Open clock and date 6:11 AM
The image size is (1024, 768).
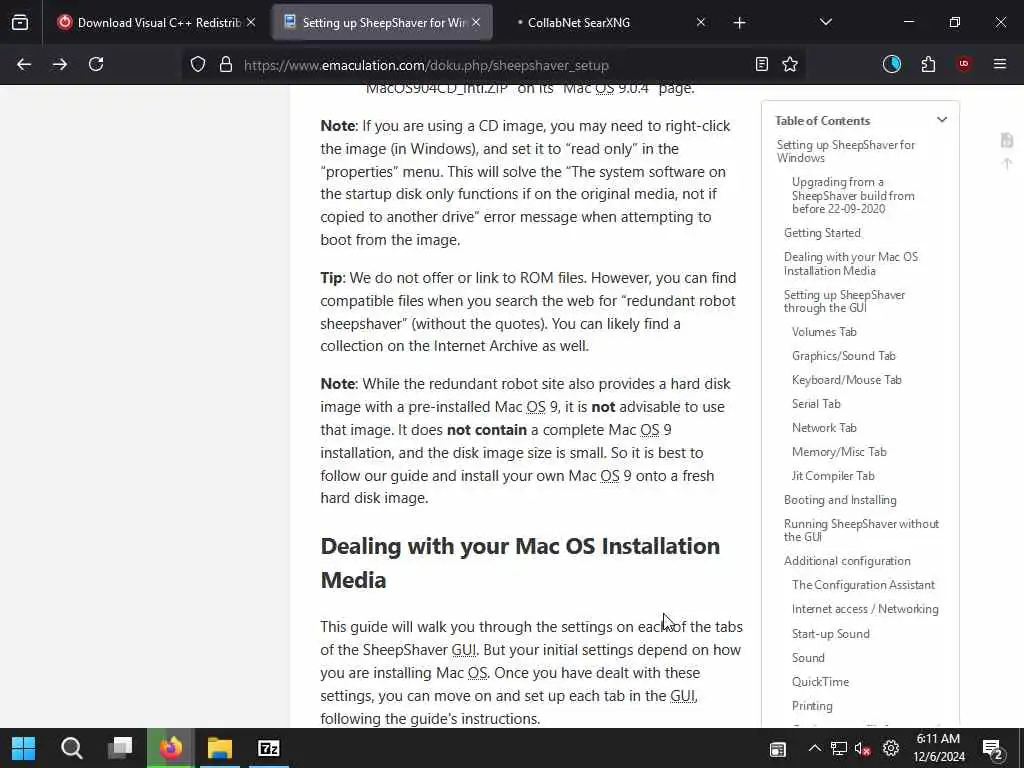(938, 748)
